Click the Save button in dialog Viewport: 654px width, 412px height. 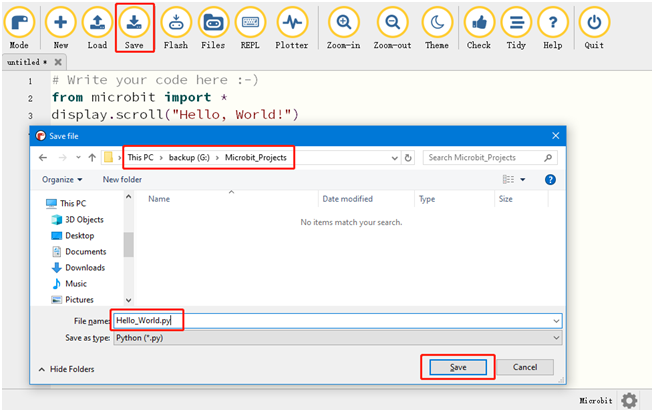(x=457, y=367)
